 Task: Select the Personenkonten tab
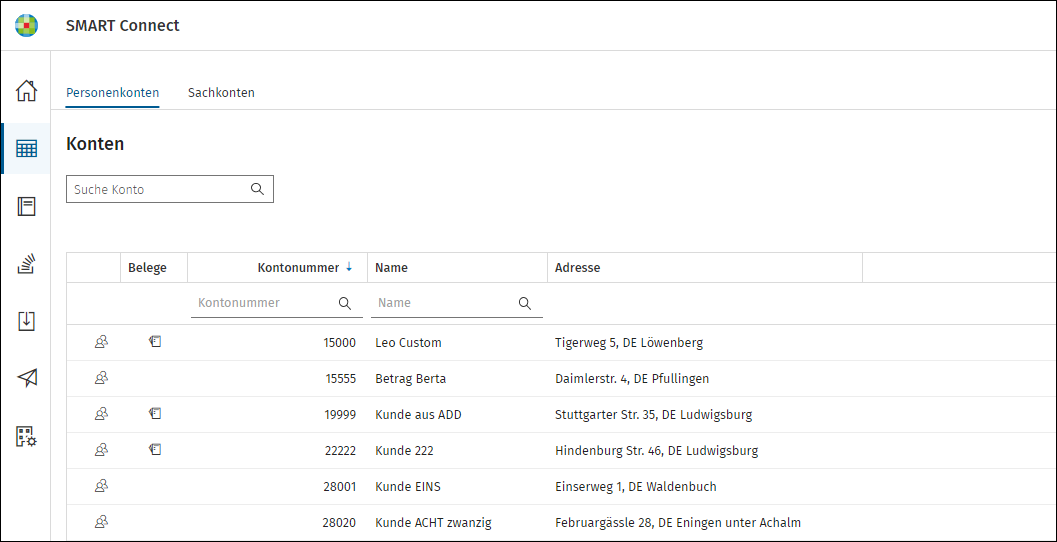[113, 93]
